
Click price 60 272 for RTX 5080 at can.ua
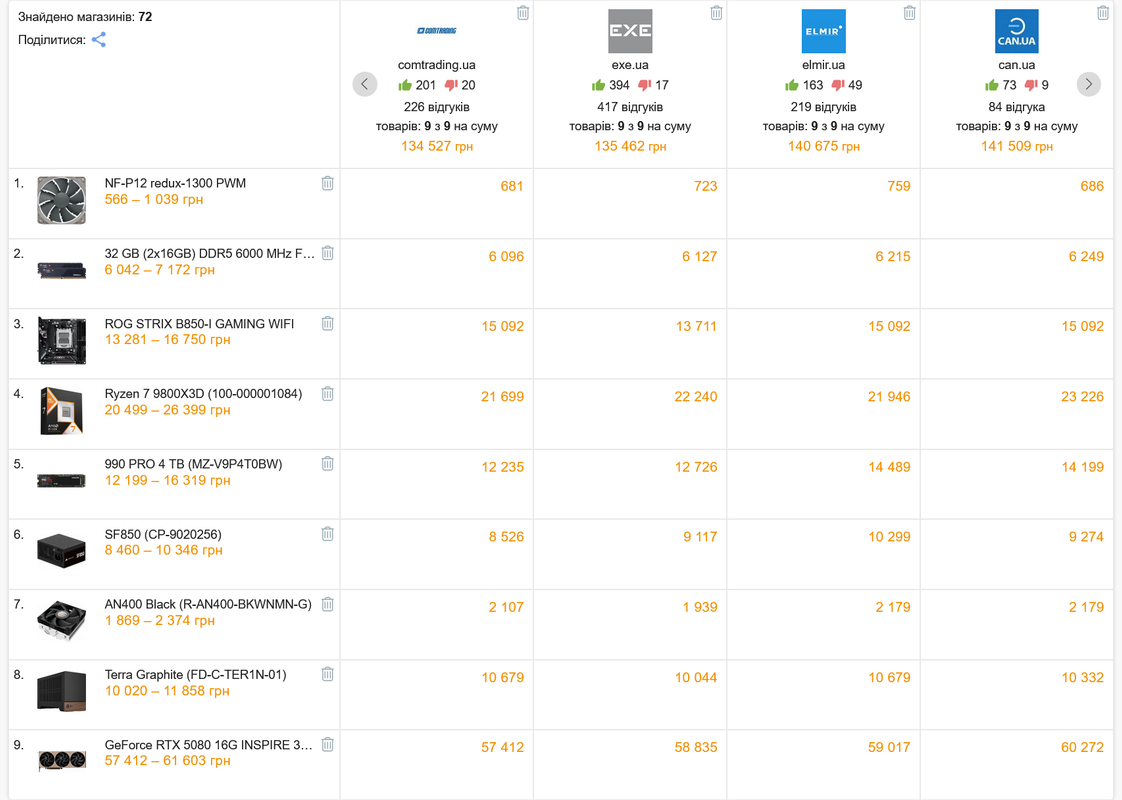coord(1082,748)
